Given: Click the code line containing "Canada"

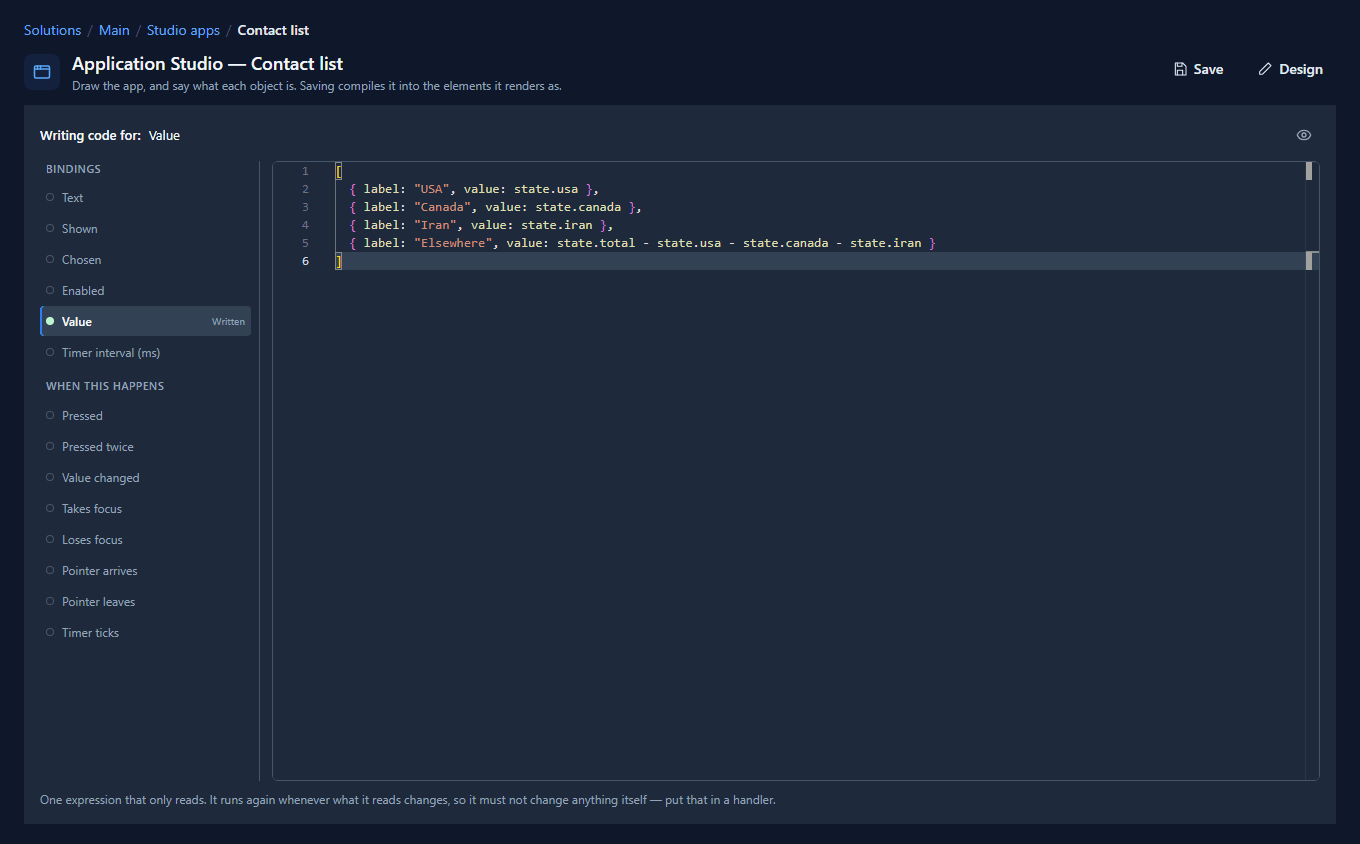Looking at the screenshot, I should coord(495,207).
